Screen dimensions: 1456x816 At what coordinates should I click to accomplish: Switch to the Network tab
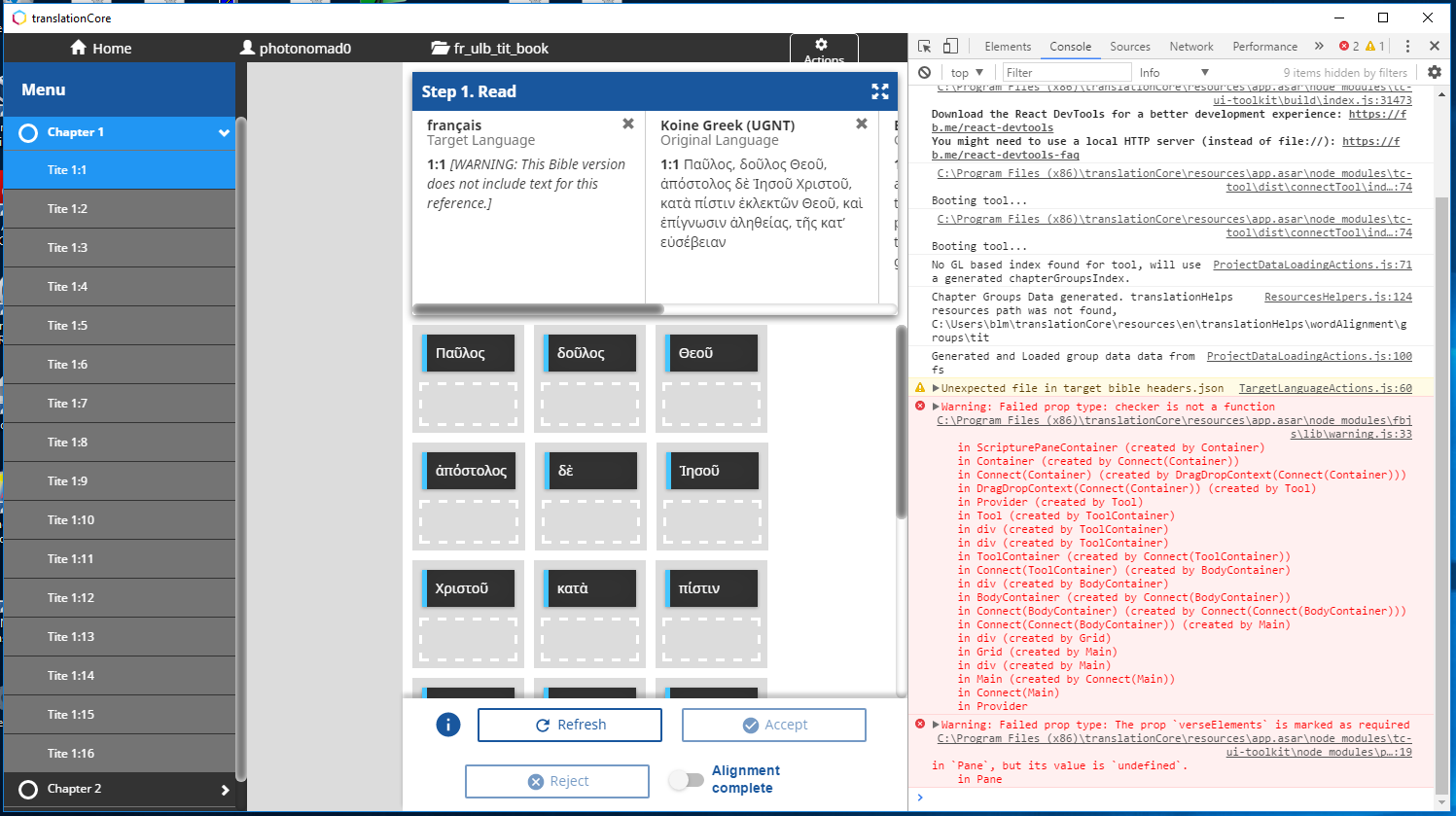point(1190,46)
